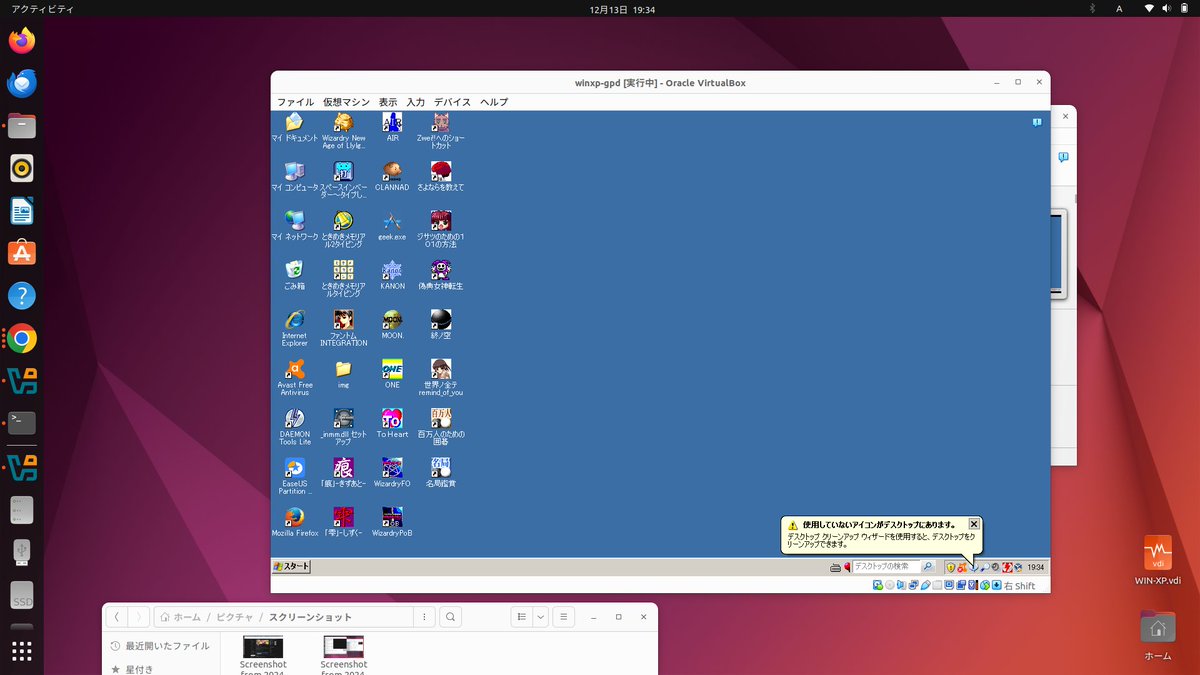Open the ヘルプ menu
This screenshot has height=675, width=1200.
494,102
